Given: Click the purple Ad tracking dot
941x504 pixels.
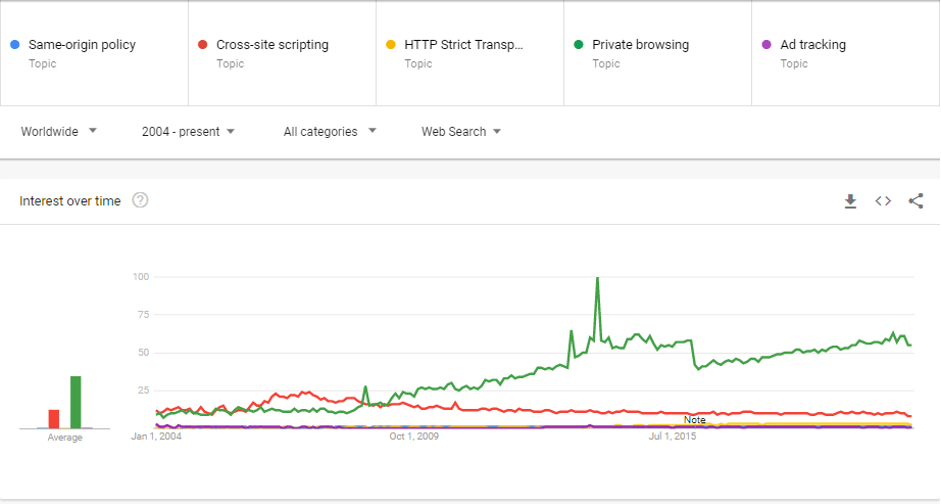Looking at the screenshot, I should 767,45.
